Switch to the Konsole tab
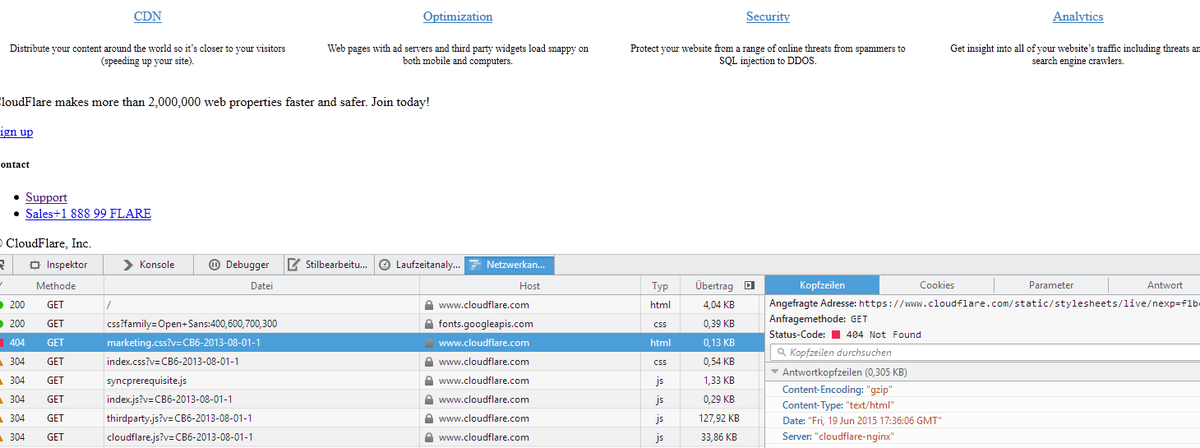This screenshot has width=1200, height=448. (149, 265)
